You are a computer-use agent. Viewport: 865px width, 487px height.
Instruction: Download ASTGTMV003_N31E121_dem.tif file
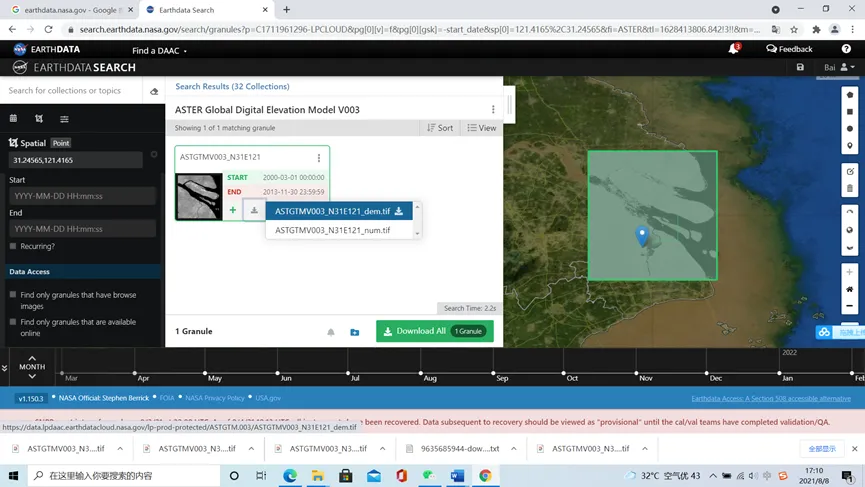(x=339, y=211)
